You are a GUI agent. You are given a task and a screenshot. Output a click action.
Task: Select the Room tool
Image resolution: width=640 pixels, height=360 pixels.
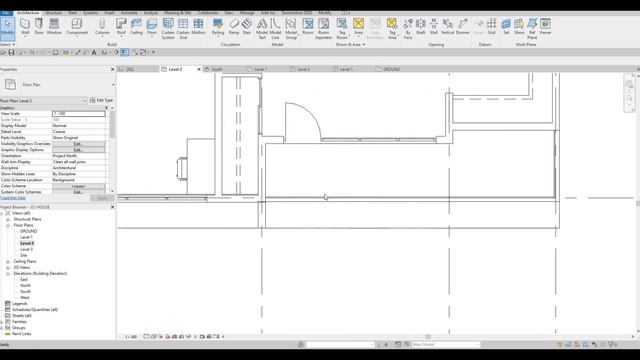[308, 27]
